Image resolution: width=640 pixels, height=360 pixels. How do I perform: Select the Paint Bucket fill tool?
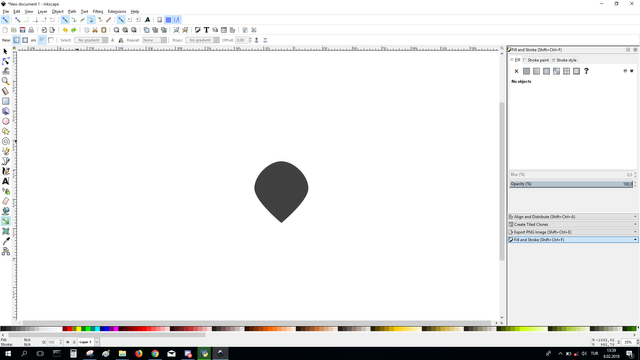coord(5,211)
